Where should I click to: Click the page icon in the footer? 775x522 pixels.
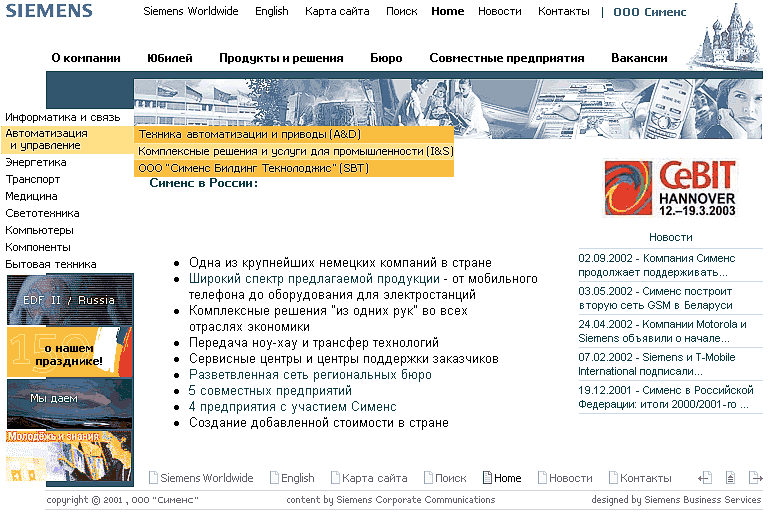tap(731, 478)
